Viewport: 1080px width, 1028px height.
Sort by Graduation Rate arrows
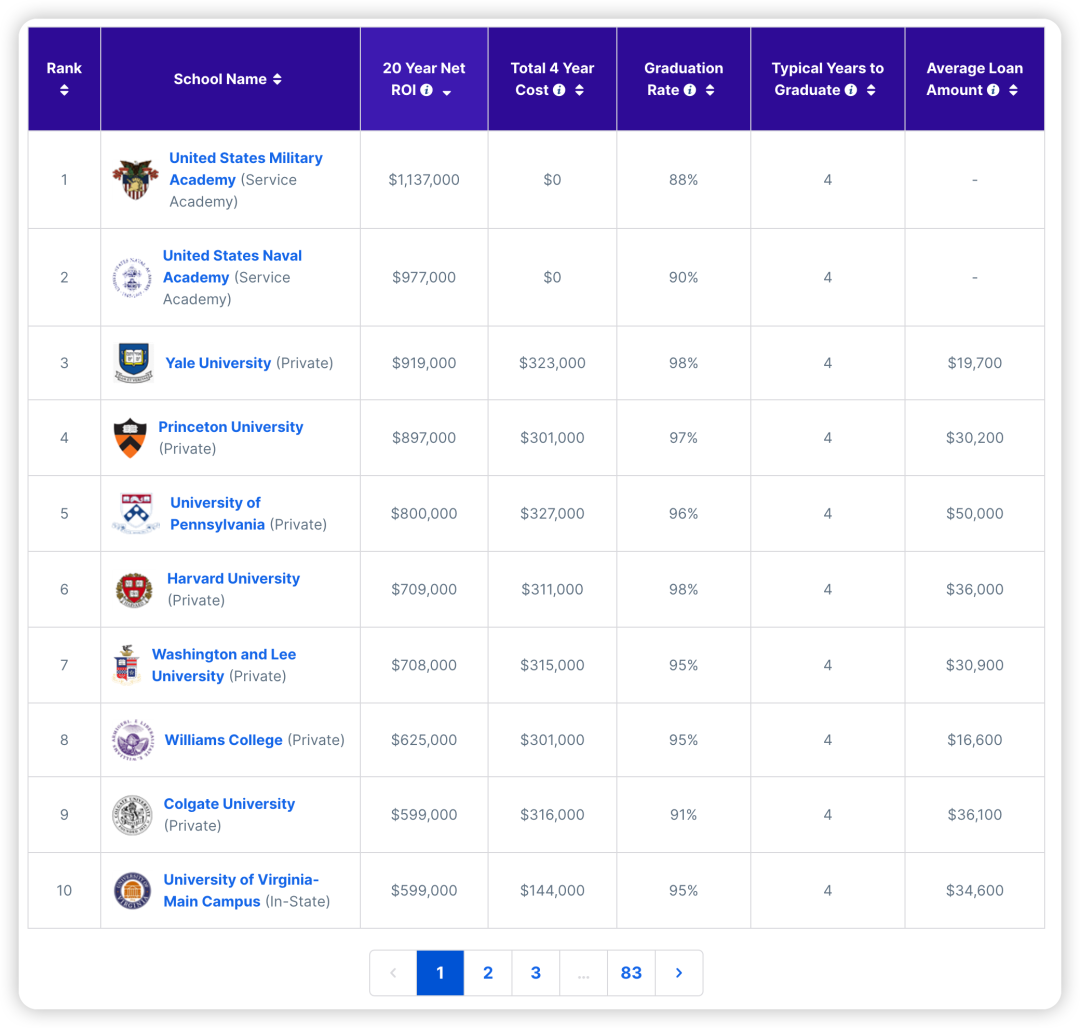[709, 90]
